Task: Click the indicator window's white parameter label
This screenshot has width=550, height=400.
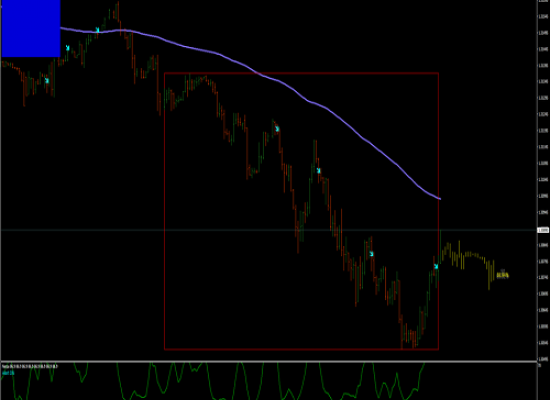Action: tap(30, 367)
